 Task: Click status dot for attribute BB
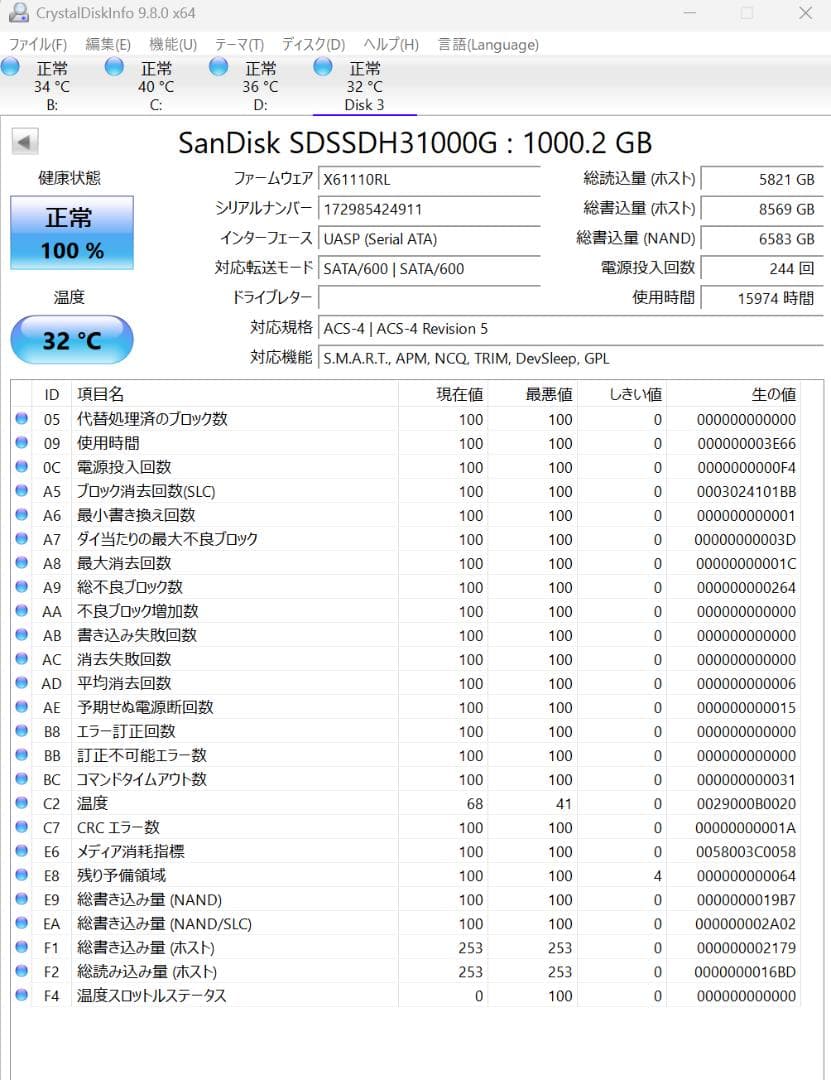[21, 755]
